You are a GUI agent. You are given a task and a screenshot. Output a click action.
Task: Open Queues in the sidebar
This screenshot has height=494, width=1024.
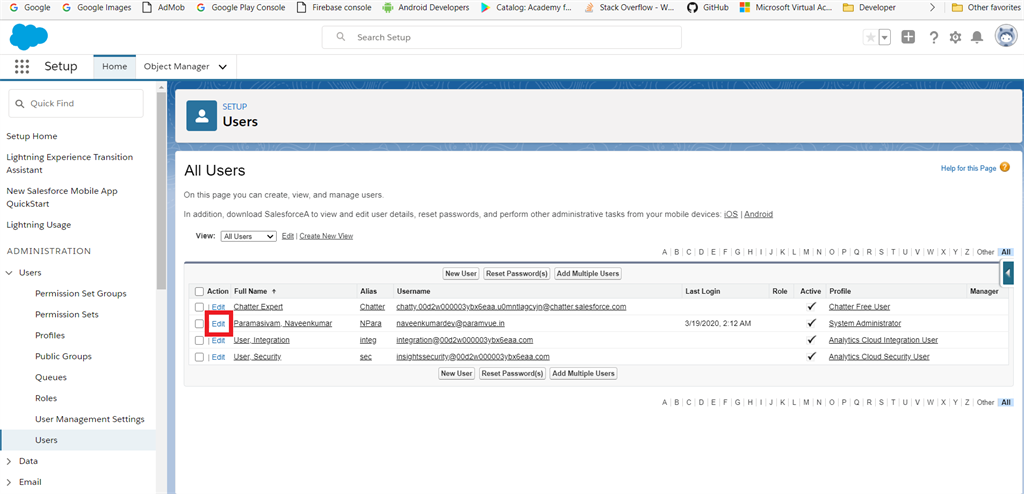point(51,377)
